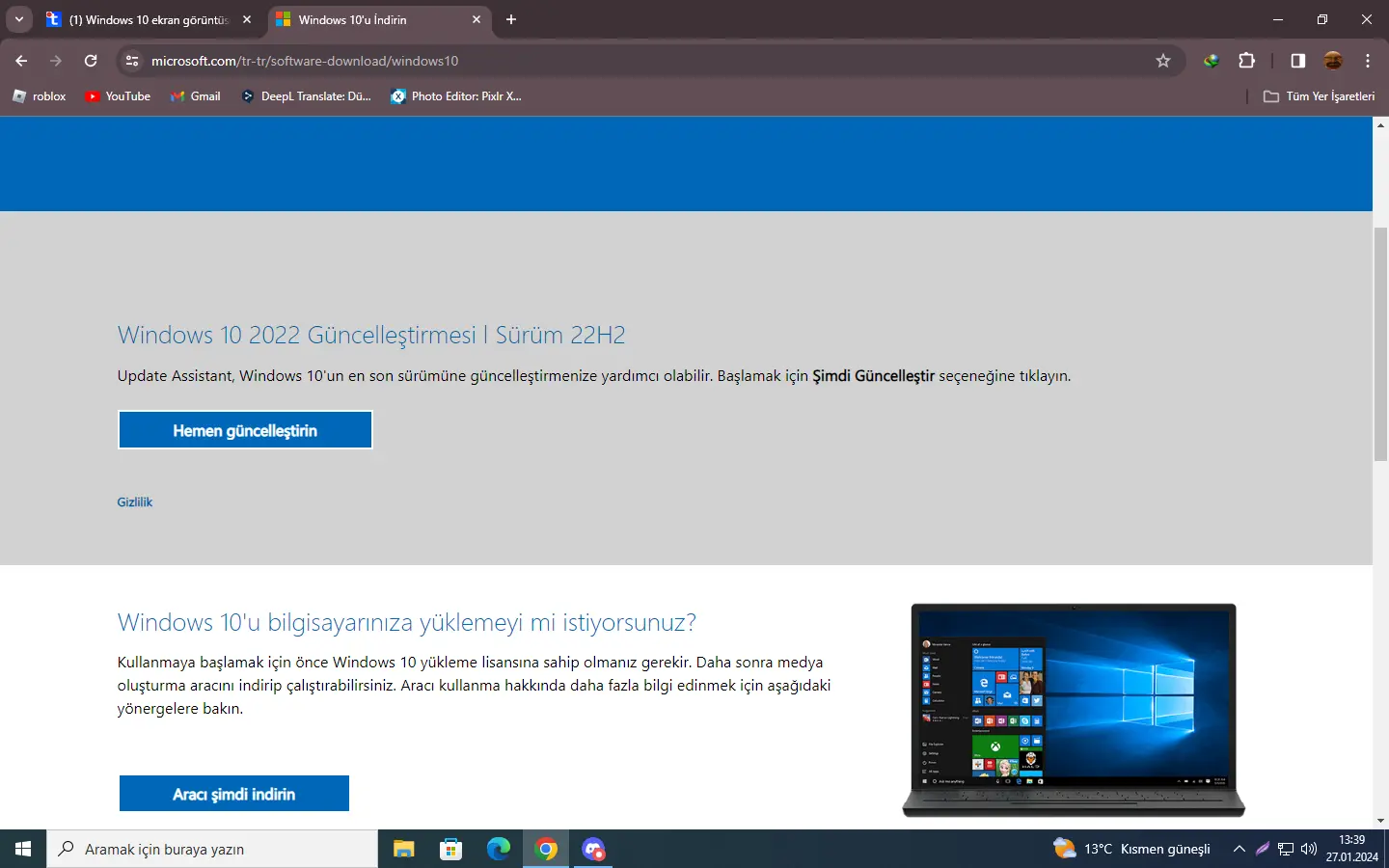
Task: Open a new tab with the plus button
Action: (511, 19)
